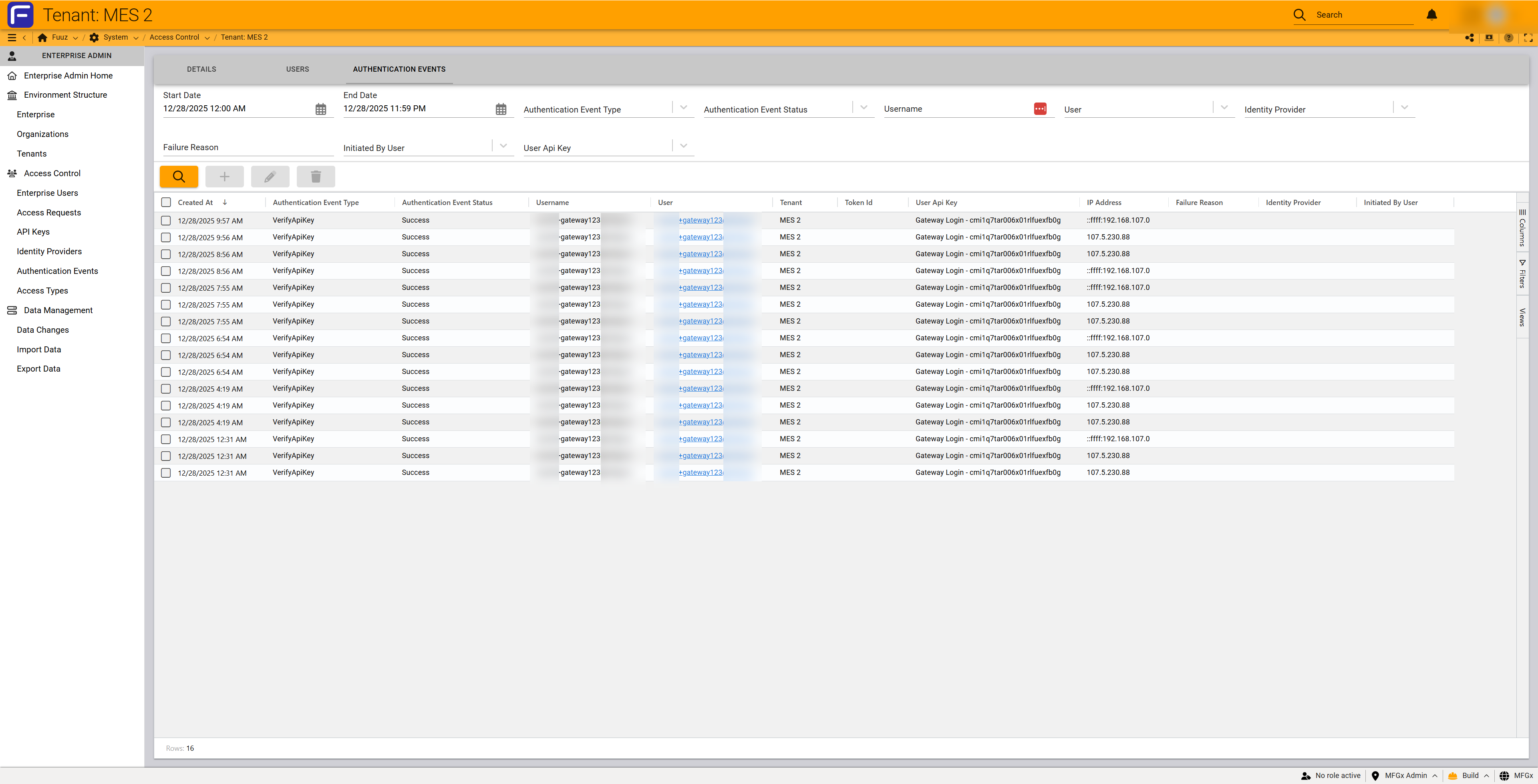Click the Fuuz logo icon
Image resolution: width=1538 pixels, height=784 pixels.
20,14
